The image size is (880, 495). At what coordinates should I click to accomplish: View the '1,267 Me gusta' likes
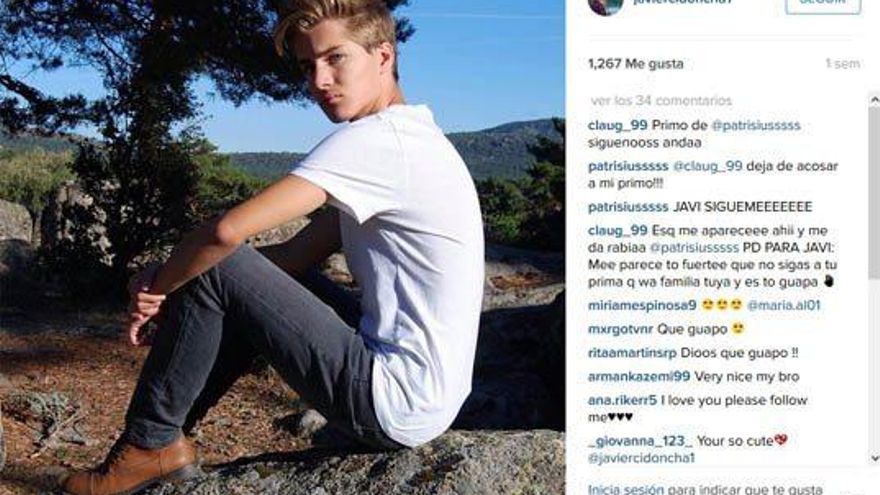[x=635, y=64]
